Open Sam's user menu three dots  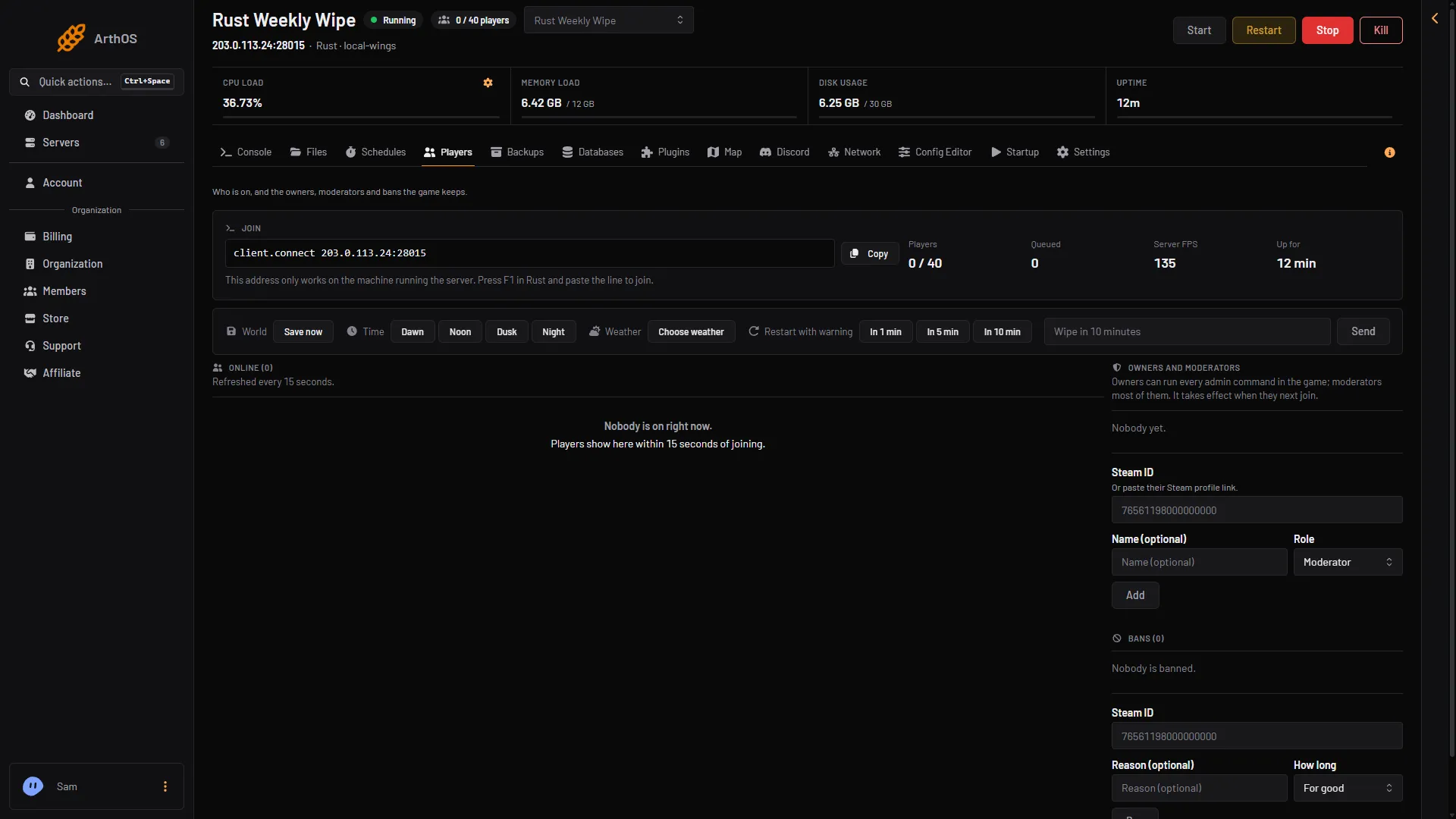[x=165, y=786]
